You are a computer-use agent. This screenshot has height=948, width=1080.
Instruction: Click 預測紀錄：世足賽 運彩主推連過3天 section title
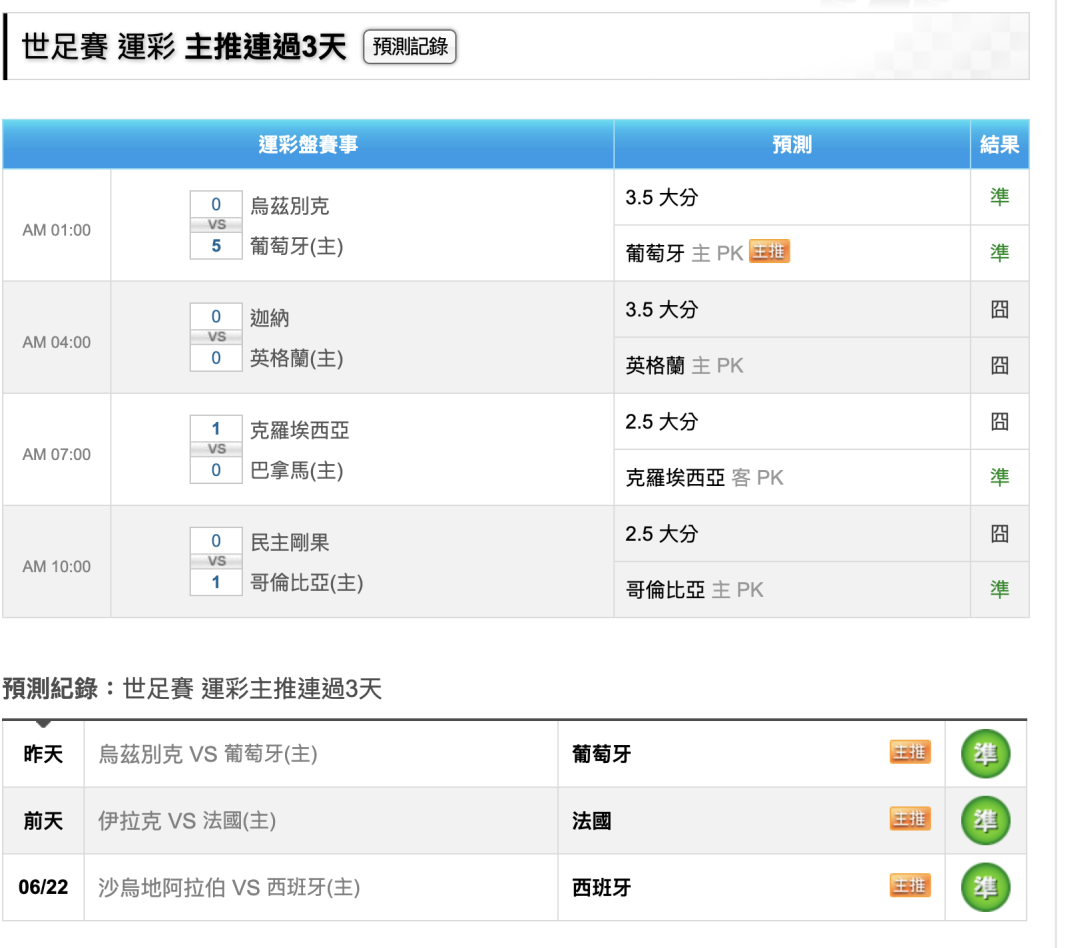pos(192,688)
